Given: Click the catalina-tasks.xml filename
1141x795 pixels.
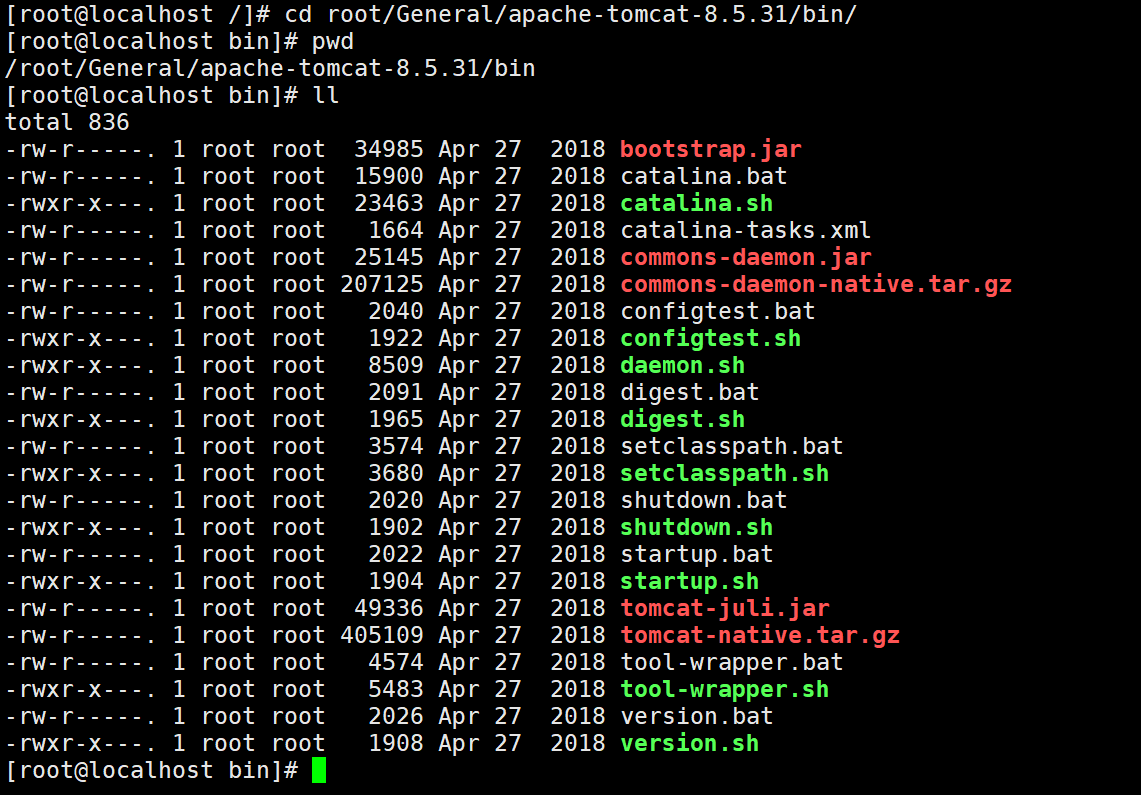Looking at the screenshot, I should coord(745,230).
